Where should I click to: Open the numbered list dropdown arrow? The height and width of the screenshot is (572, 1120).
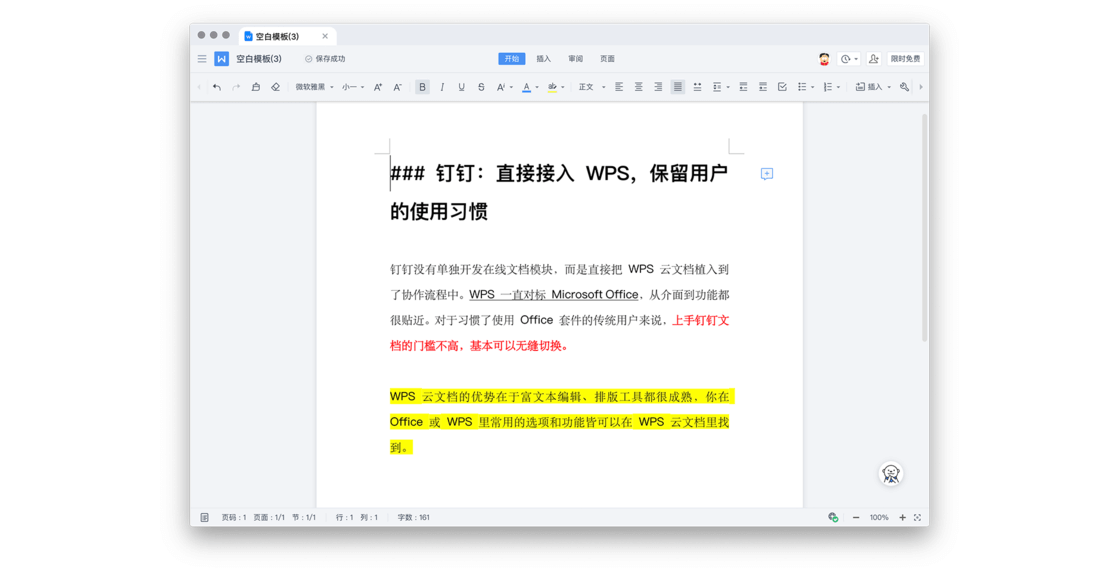click(x=839, y=87)
